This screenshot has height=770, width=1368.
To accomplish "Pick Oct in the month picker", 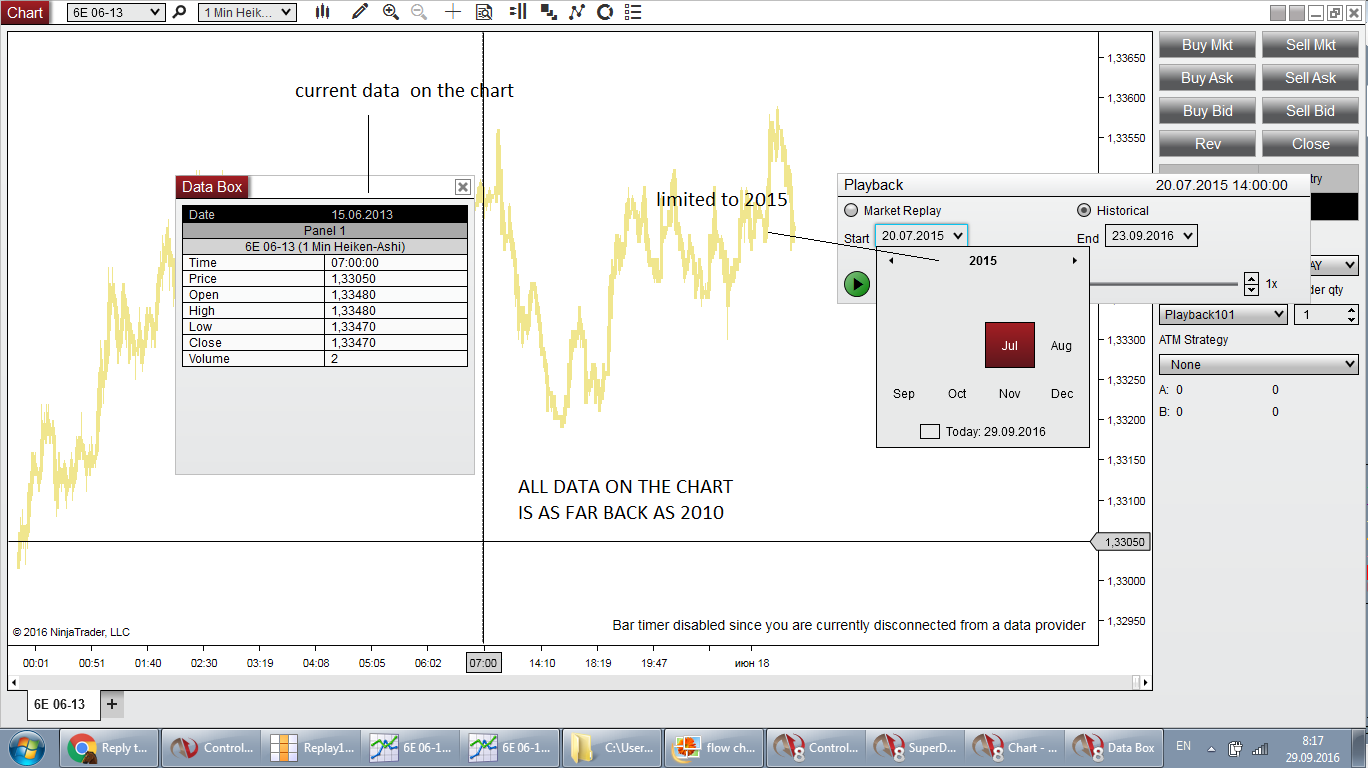I will (957, 394).
